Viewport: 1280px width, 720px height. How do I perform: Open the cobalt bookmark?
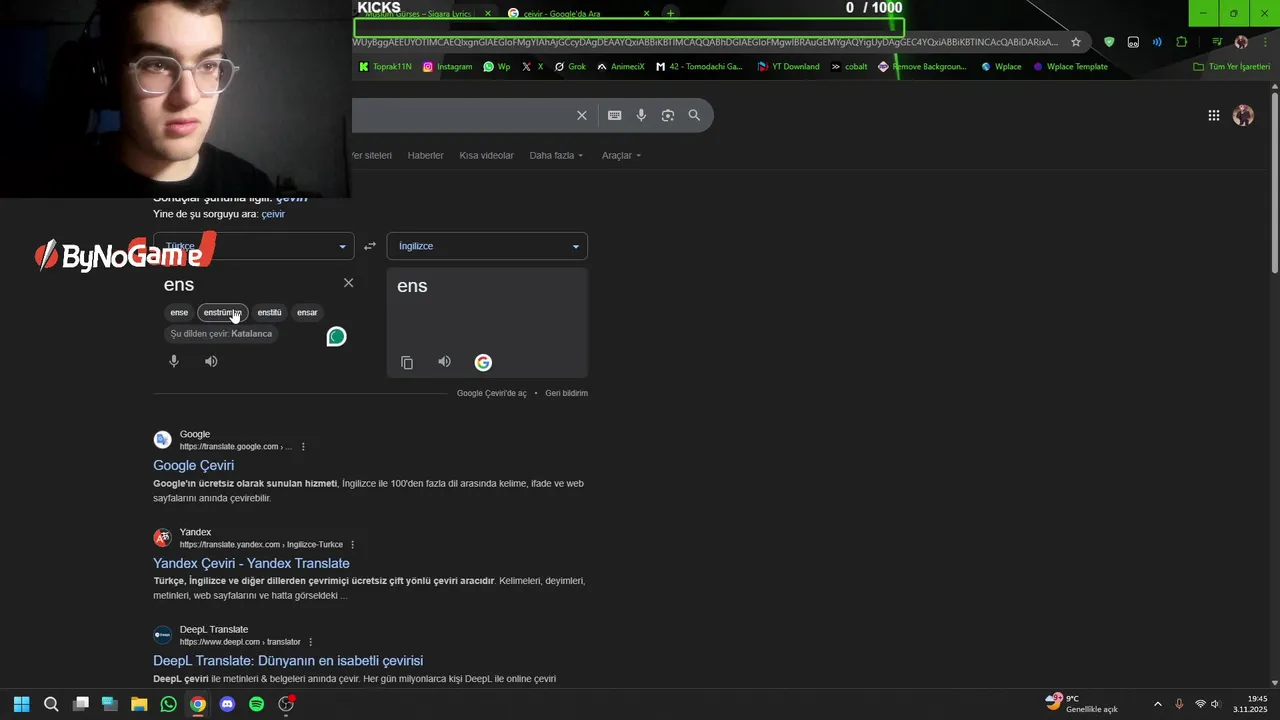click(x=849, y=67)
